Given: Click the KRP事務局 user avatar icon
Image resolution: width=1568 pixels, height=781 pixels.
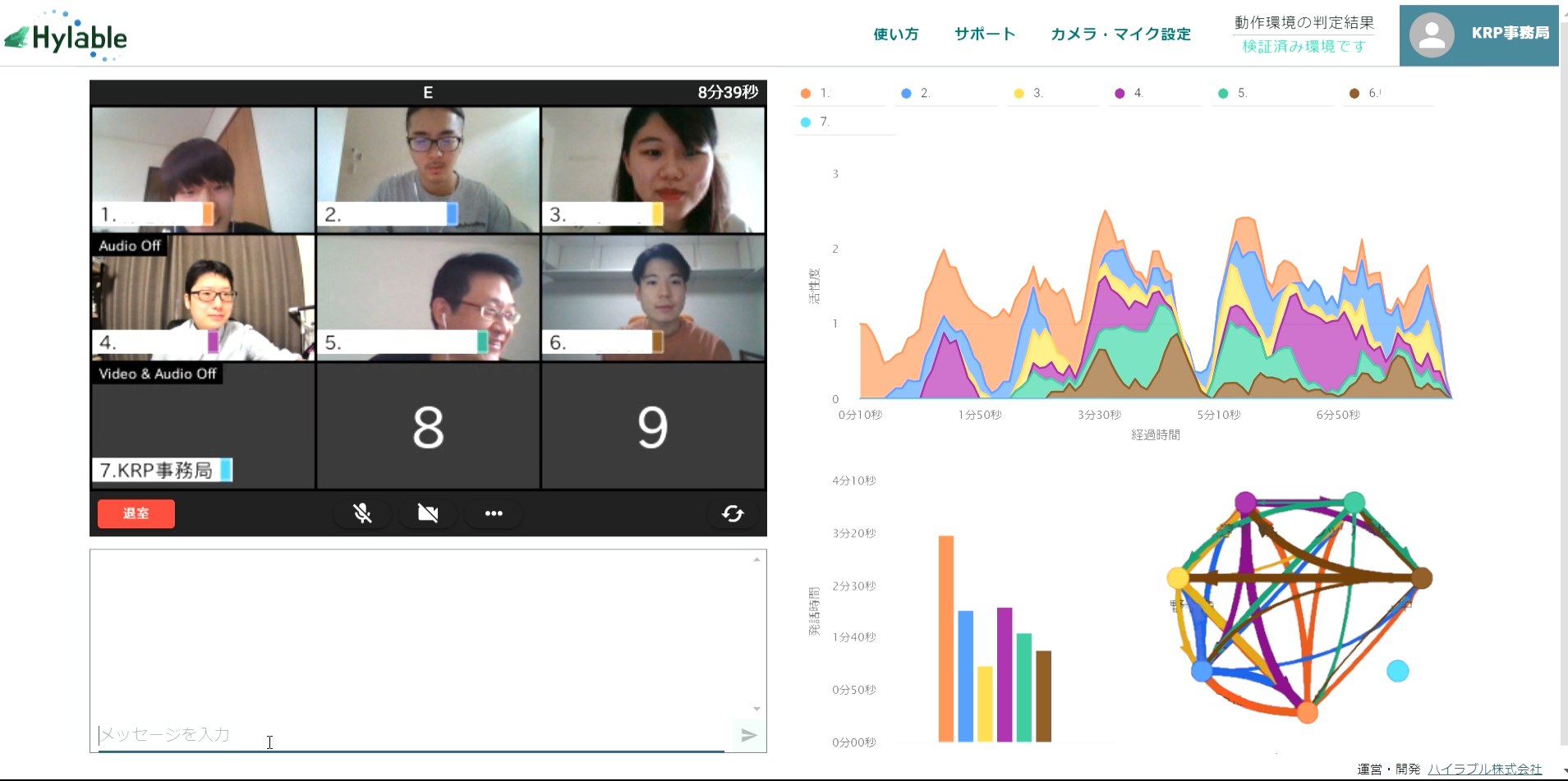Looking at the screenshot, I should point(1432,34).
